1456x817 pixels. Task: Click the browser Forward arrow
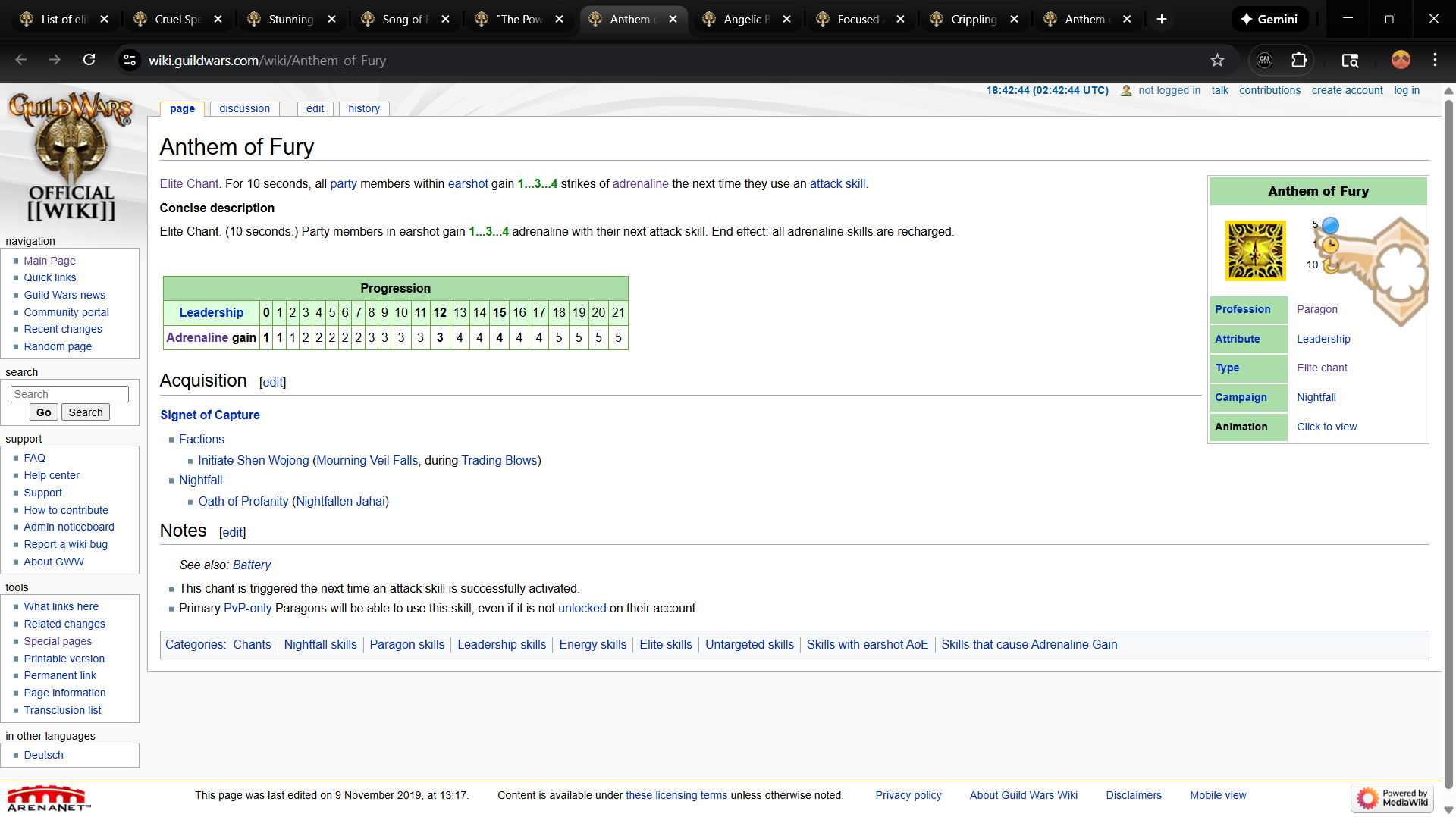(55, 60)
